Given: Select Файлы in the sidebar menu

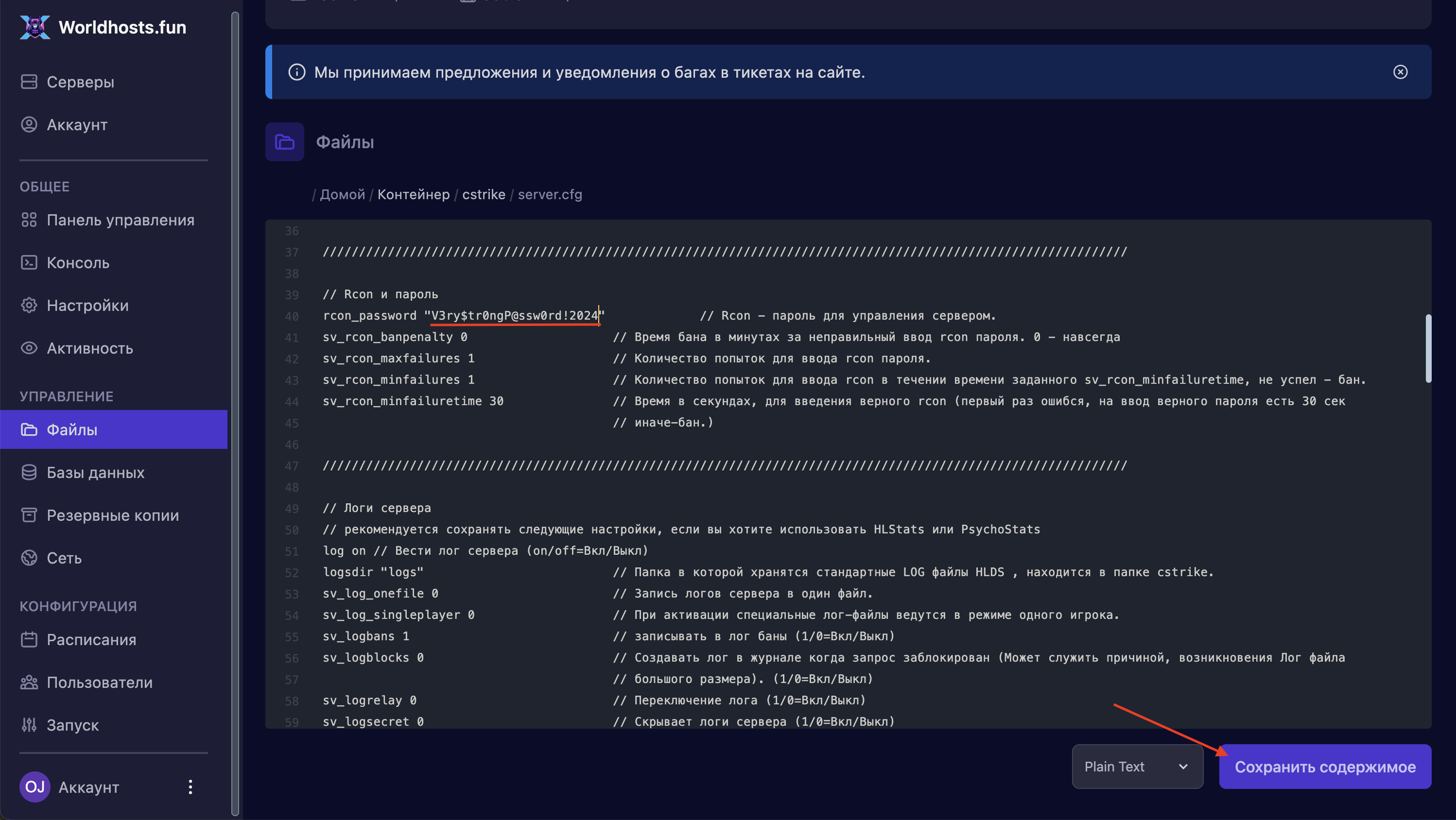Looking at the screenshot, I should [x=72, y=429].
